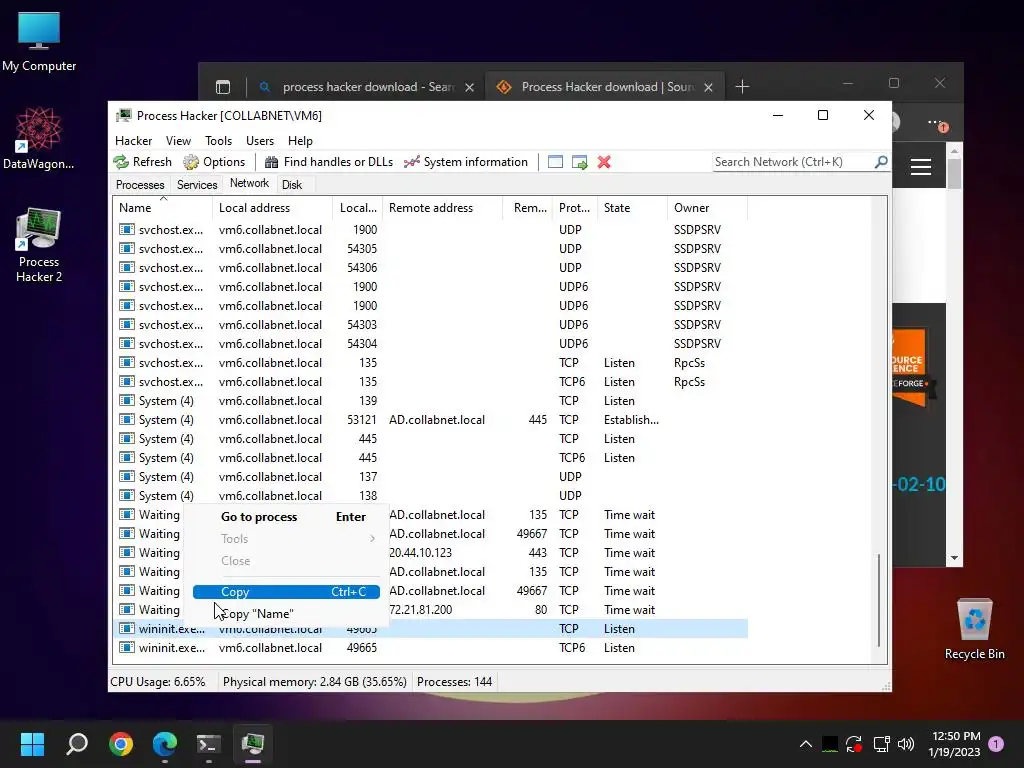The image size is (1024, 768).
Task: Open the Users menu
Action: (x=260, y=140)
